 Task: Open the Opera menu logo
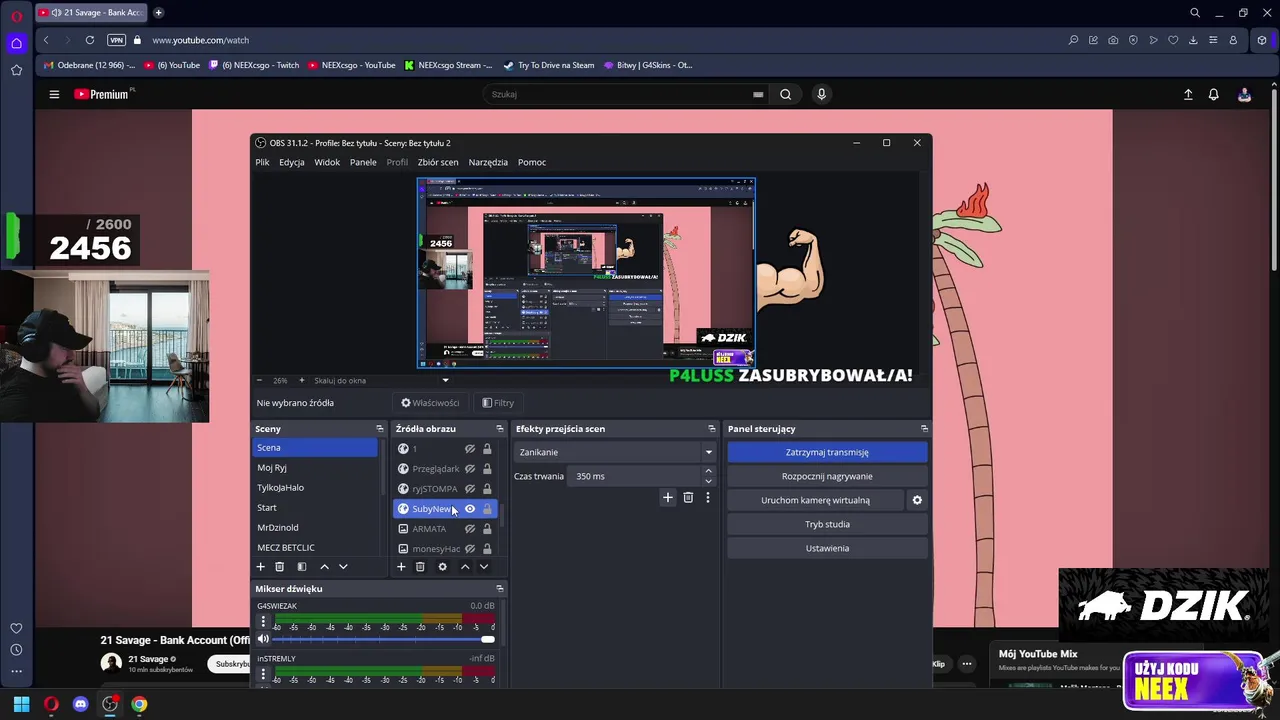16,16
